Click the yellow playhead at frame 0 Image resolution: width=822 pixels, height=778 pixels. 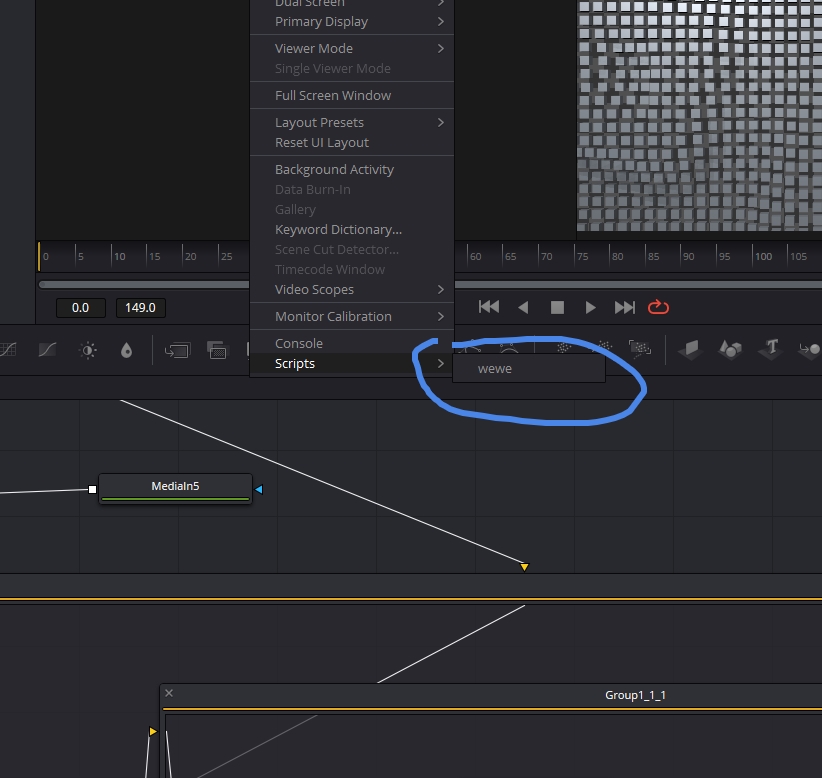39,256
